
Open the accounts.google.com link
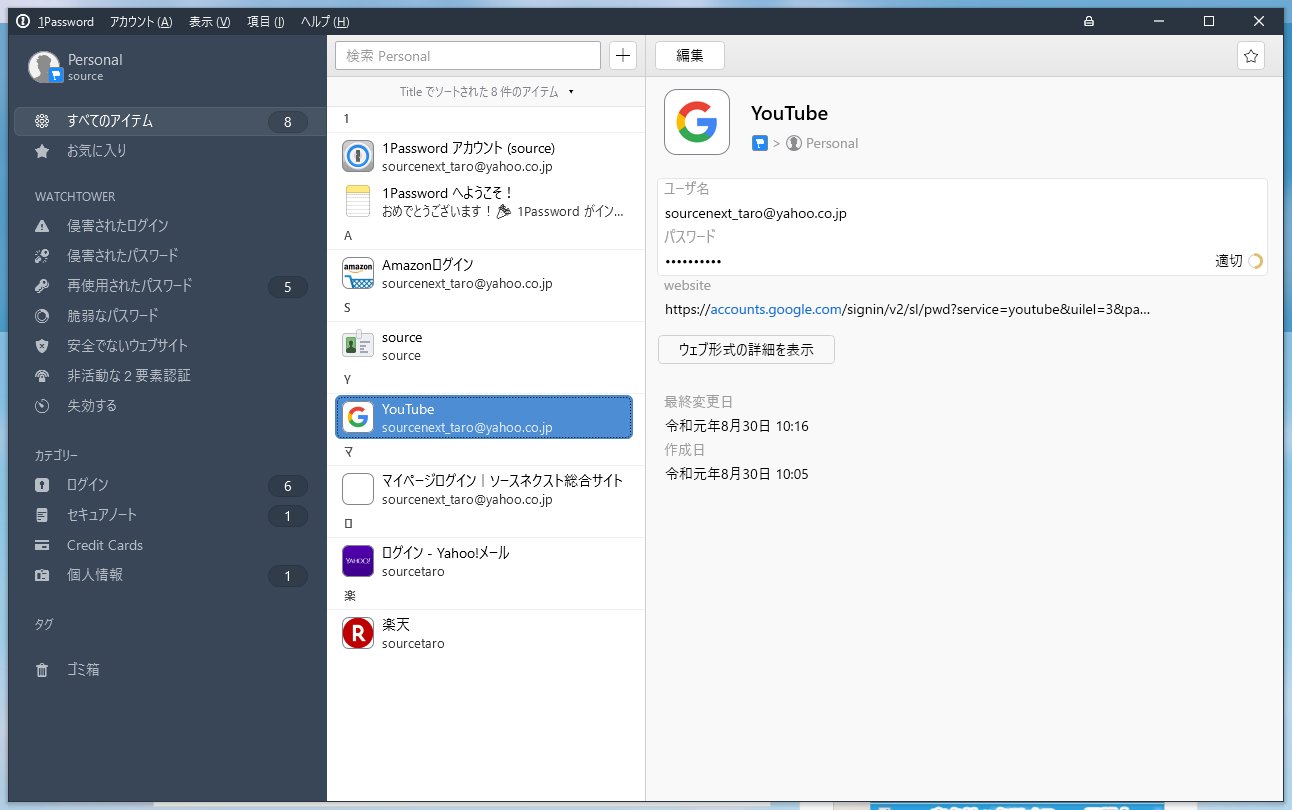(776, 309)
